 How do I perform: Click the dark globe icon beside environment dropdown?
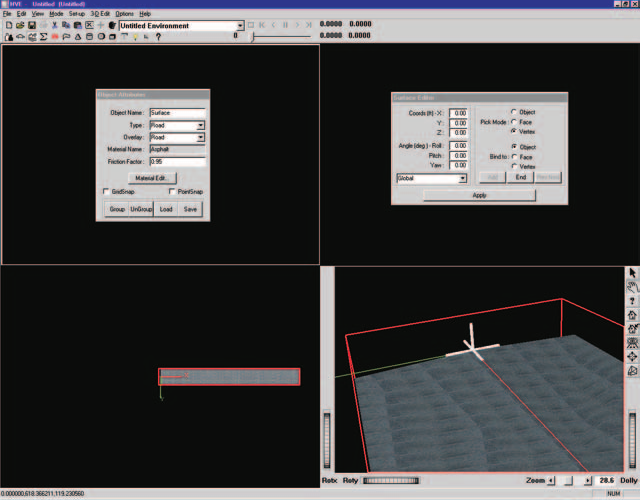click(x=112, y=25)
